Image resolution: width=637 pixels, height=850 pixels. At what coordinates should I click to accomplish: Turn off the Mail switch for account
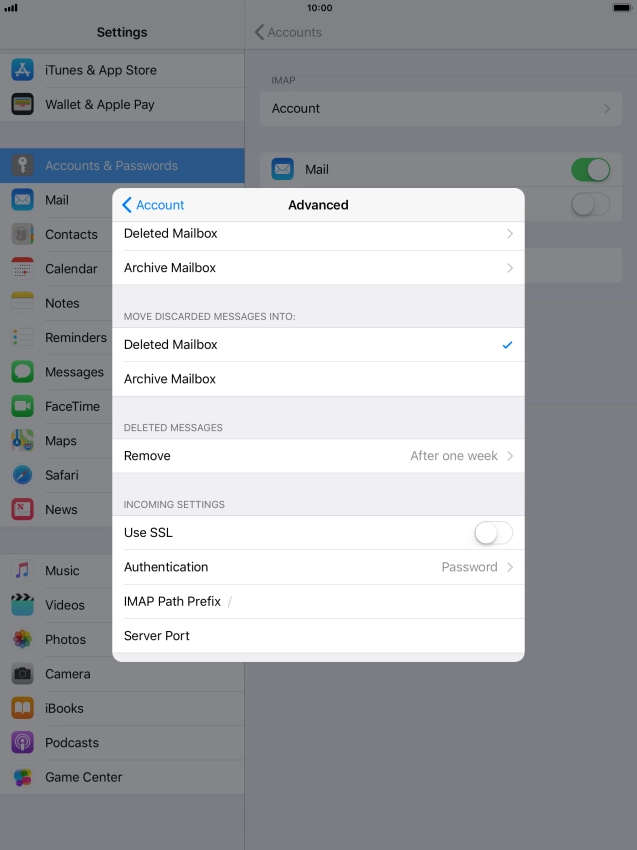tap(590, 170)
